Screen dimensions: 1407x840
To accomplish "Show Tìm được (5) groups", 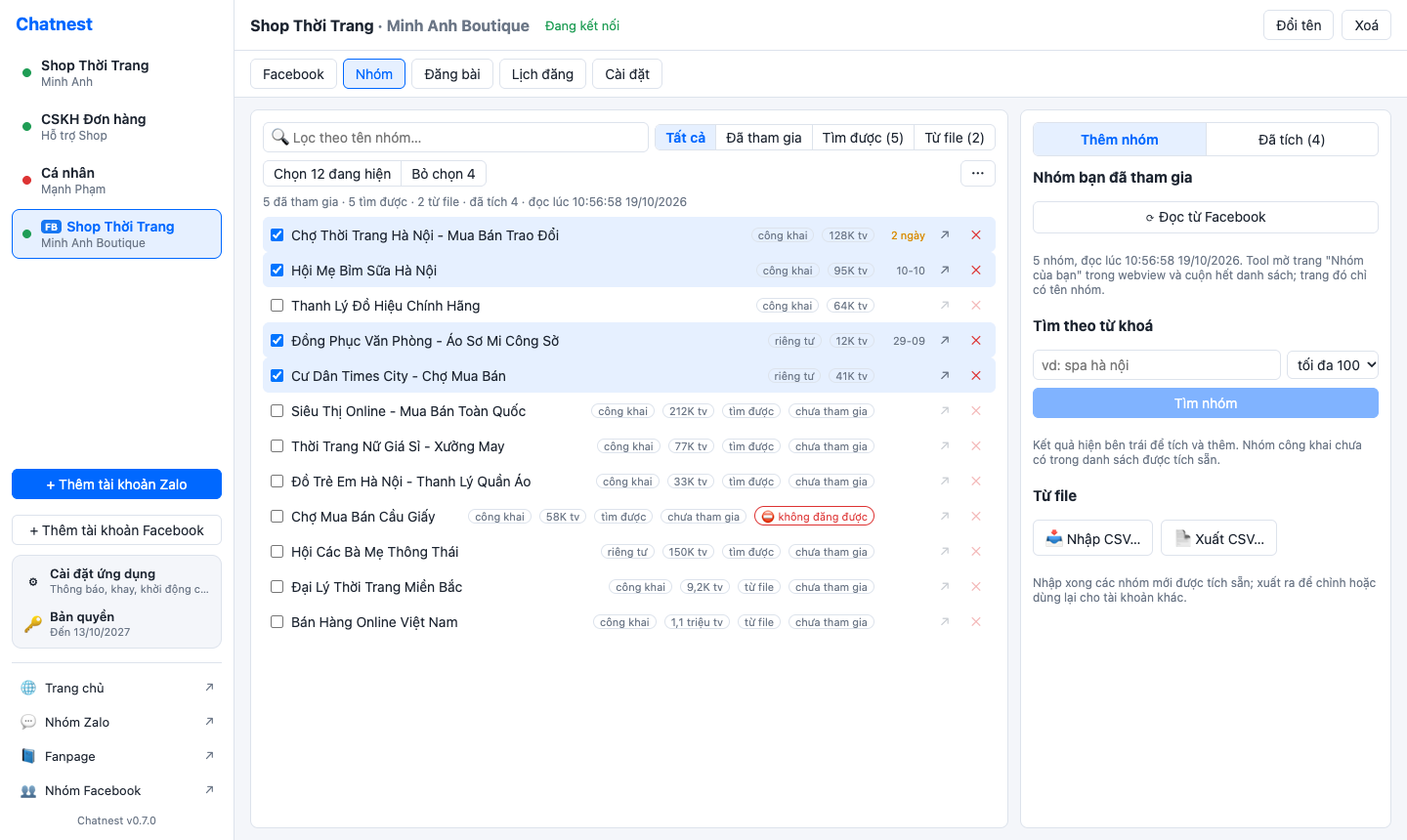I will coord(863,138).
